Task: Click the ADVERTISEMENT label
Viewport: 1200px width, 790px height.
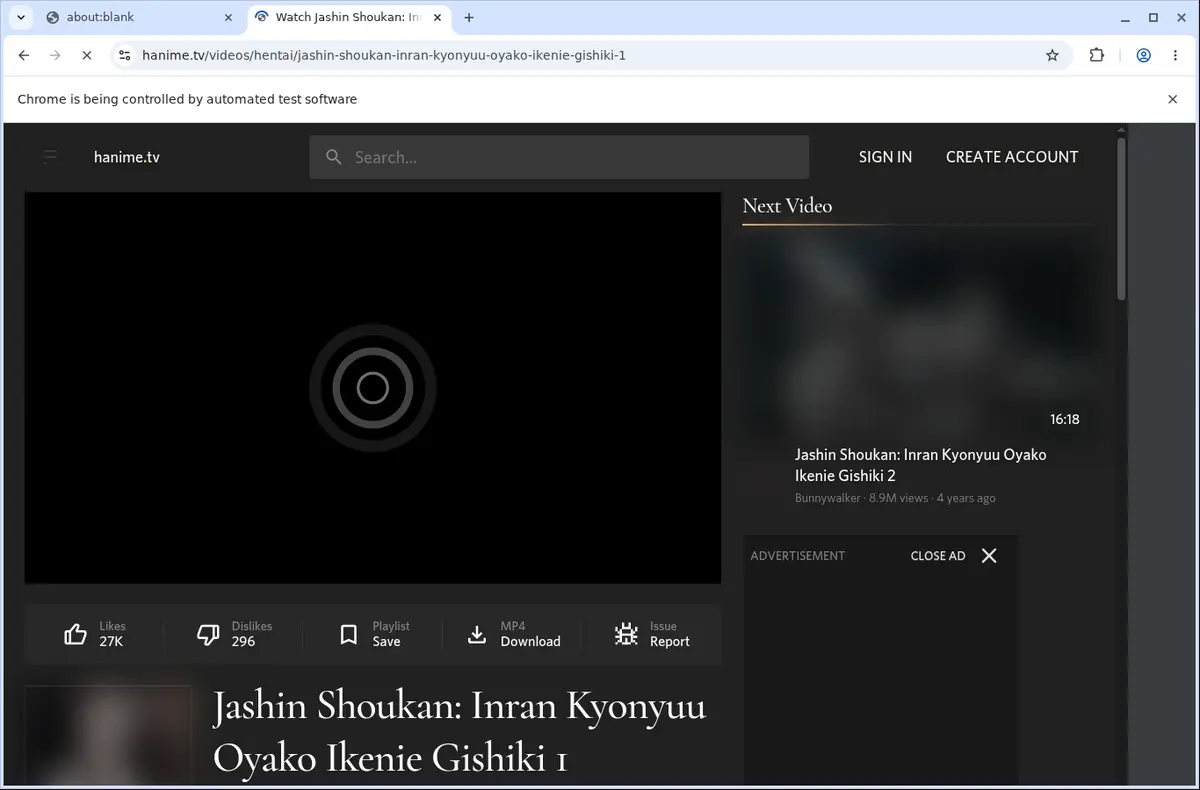Action: pos(797,556)
